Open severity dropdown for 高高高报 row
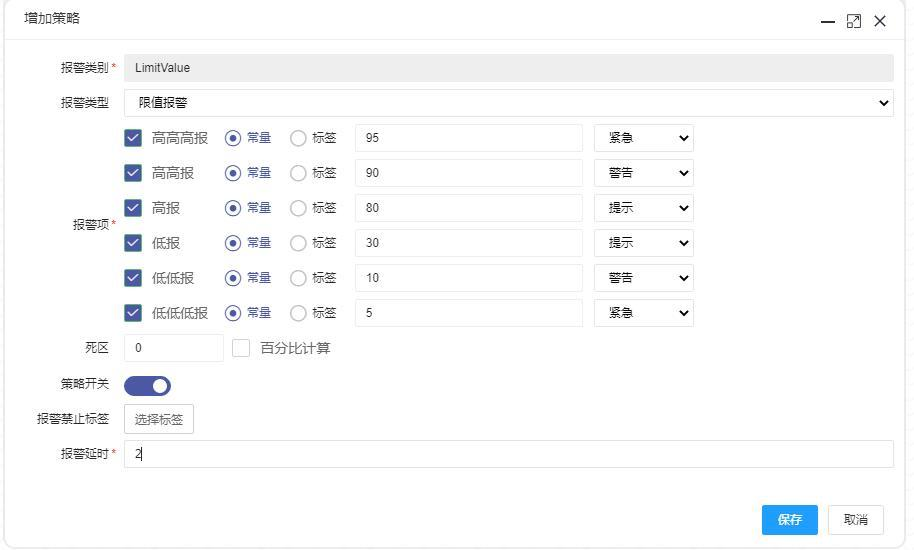 tap(643, 138)
